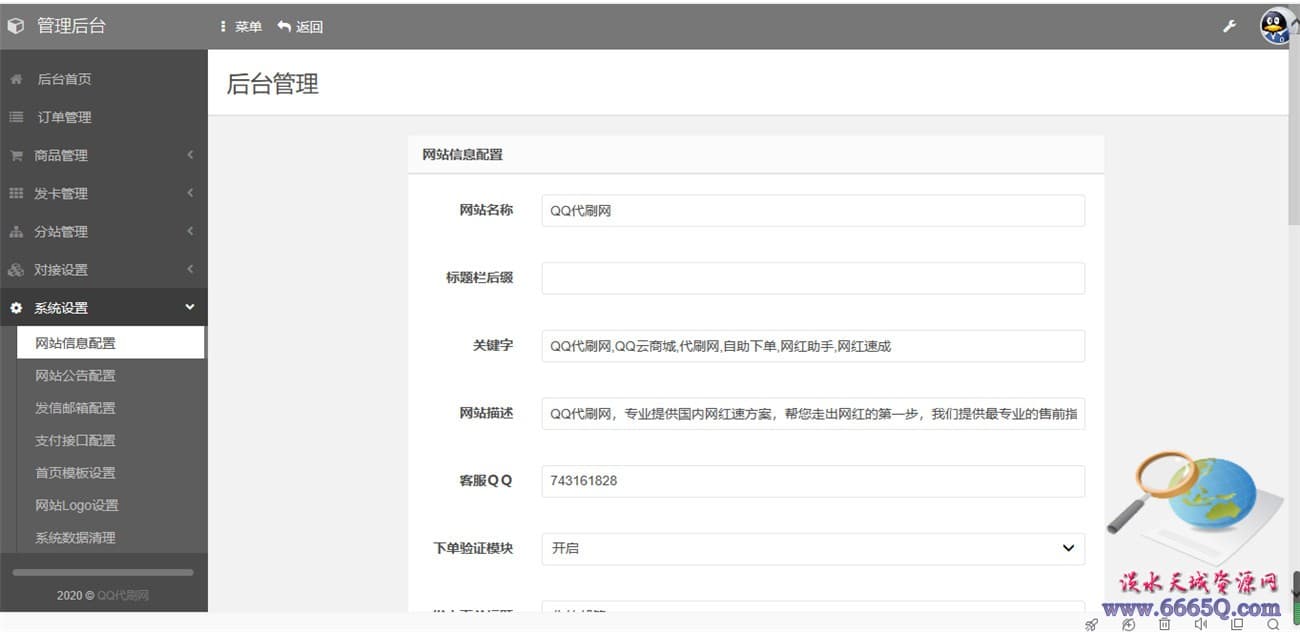Open 网站公告配置 in the sidebar
The image size is (1300, 632).
75,375
